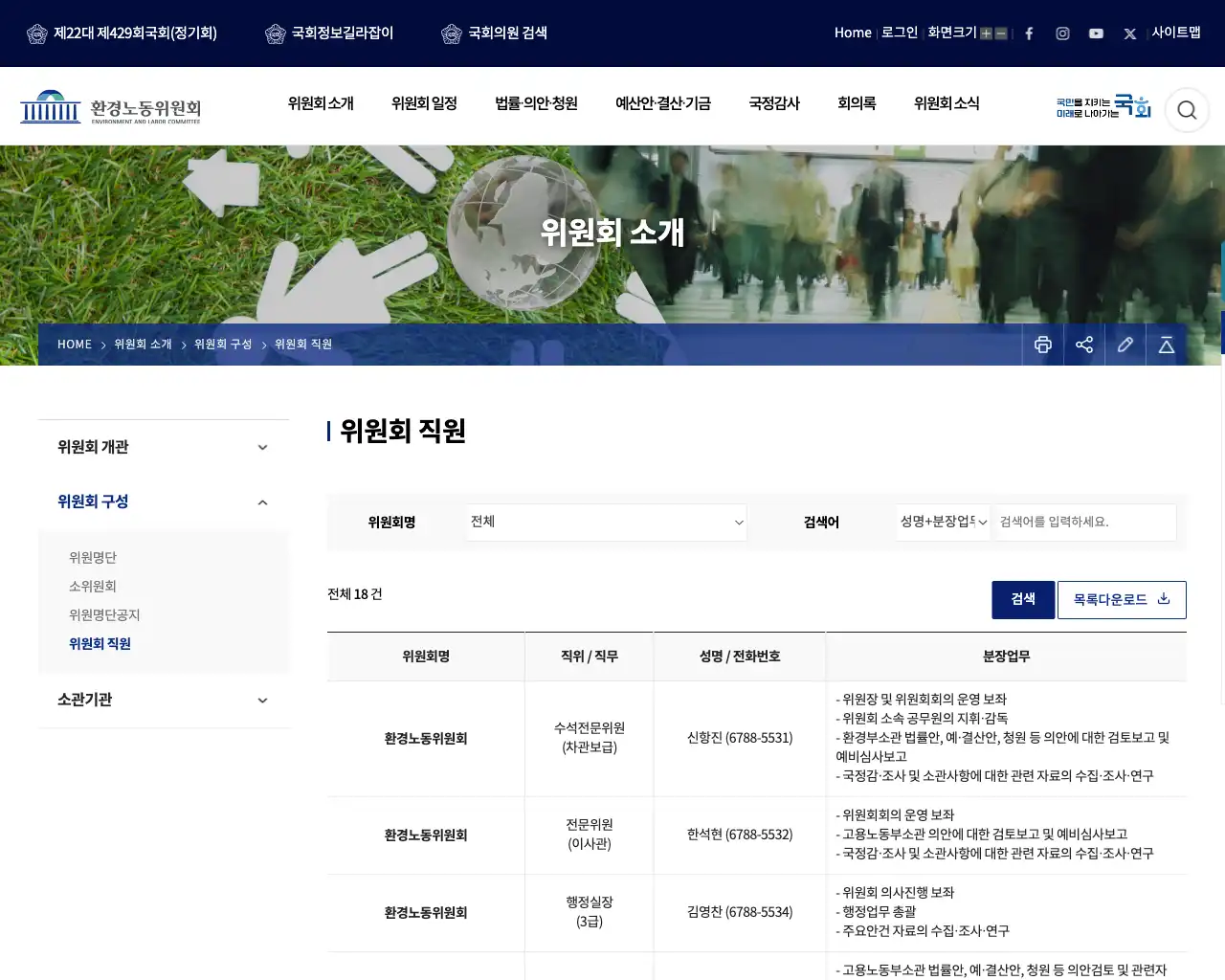Click the 직위 / 직무 column header
1225x980 pixels.
pyautogui.click(x=590, y=657)
